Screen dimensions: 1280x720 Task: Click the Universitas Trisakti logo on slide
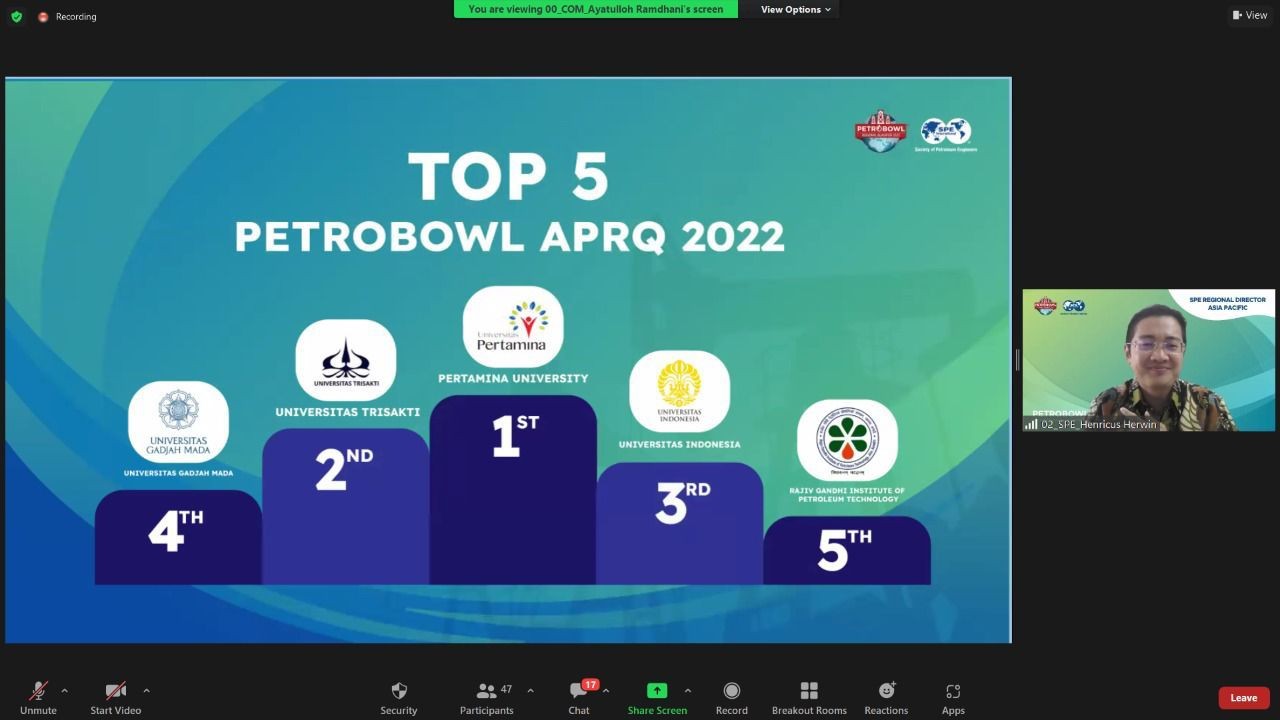tap(346, 360)
